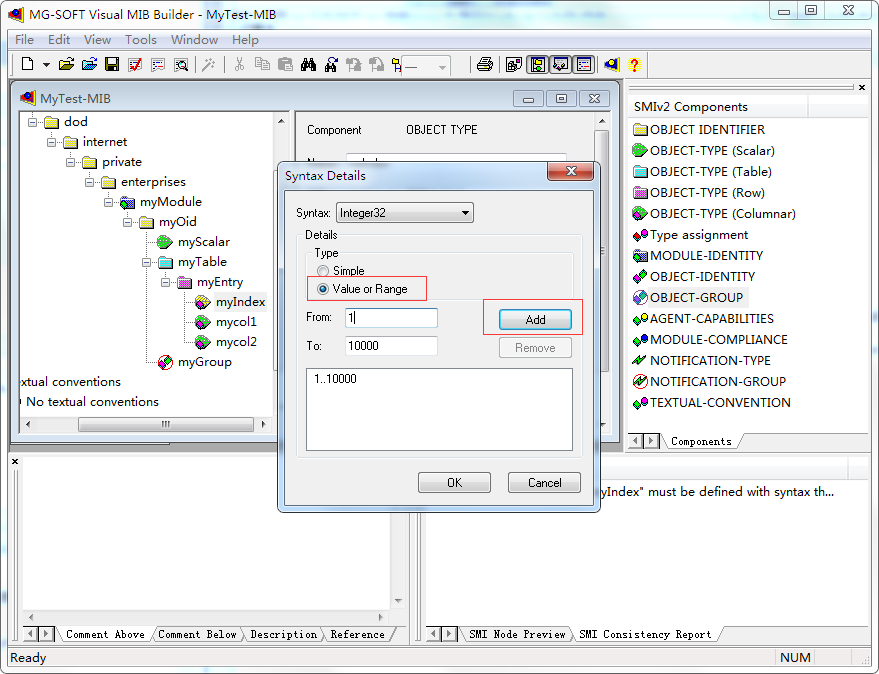This screenshot has height=674, width=879.
Task: Click the binoculars Find icon
Action: point(308,65)
